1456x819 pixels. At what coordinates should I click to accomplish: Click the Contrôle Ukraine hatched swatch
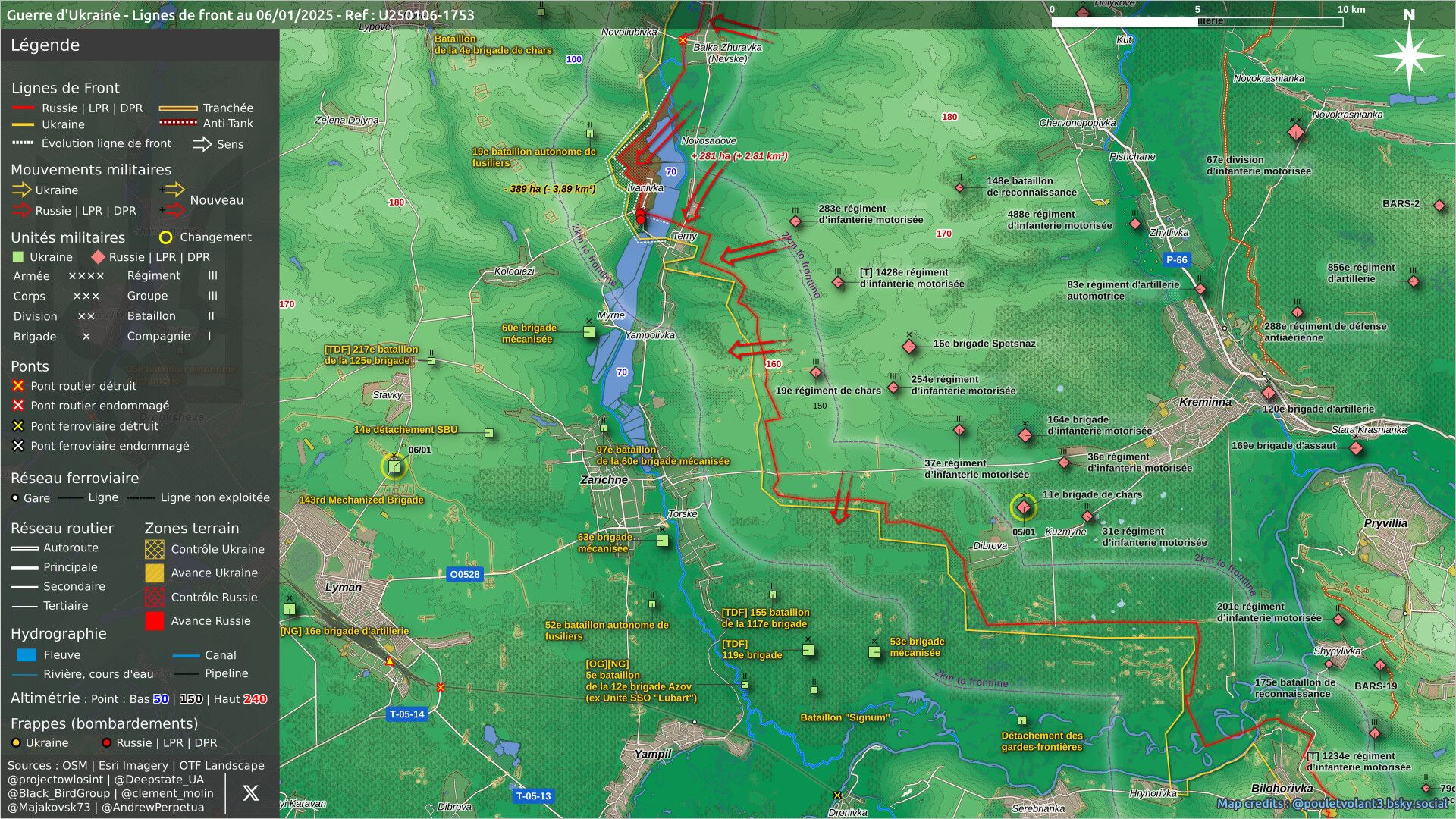tap(155, 549)
